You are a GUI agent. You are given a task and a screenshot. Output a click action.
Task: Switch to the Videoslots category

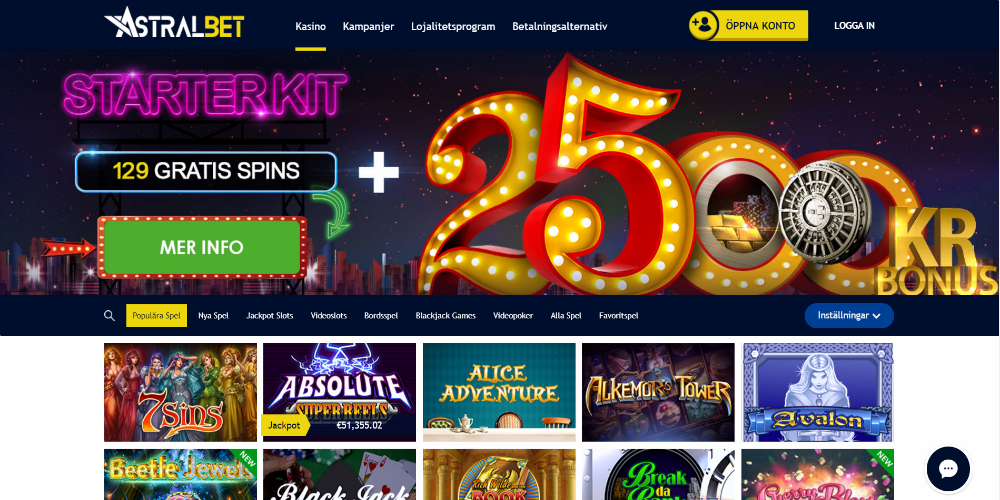(328, 316)
